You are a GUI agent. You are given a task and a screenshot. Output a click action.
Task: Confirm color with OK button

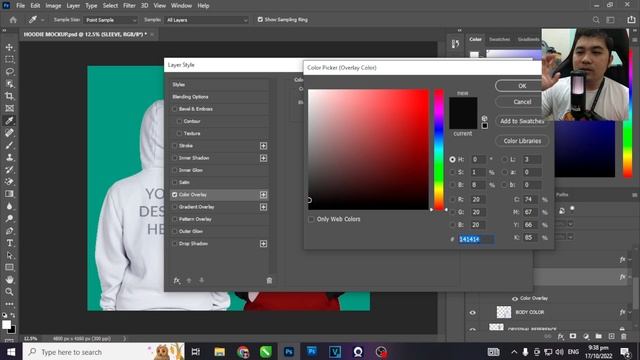[522, 86]
